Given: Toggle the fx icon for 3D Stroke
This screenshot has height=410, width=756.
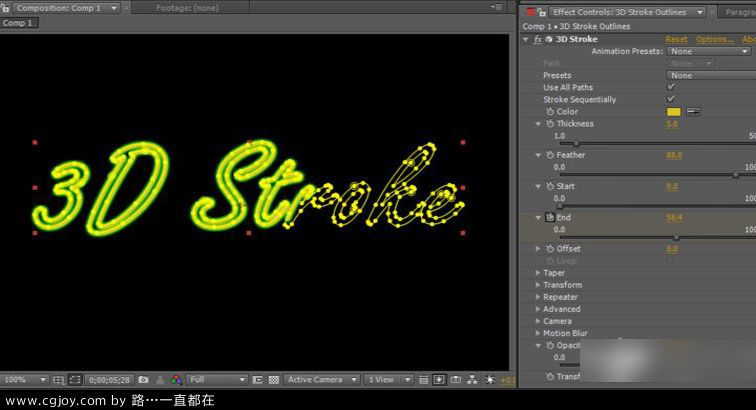Looking at the screenshot, I should click(x=538, y=39).
